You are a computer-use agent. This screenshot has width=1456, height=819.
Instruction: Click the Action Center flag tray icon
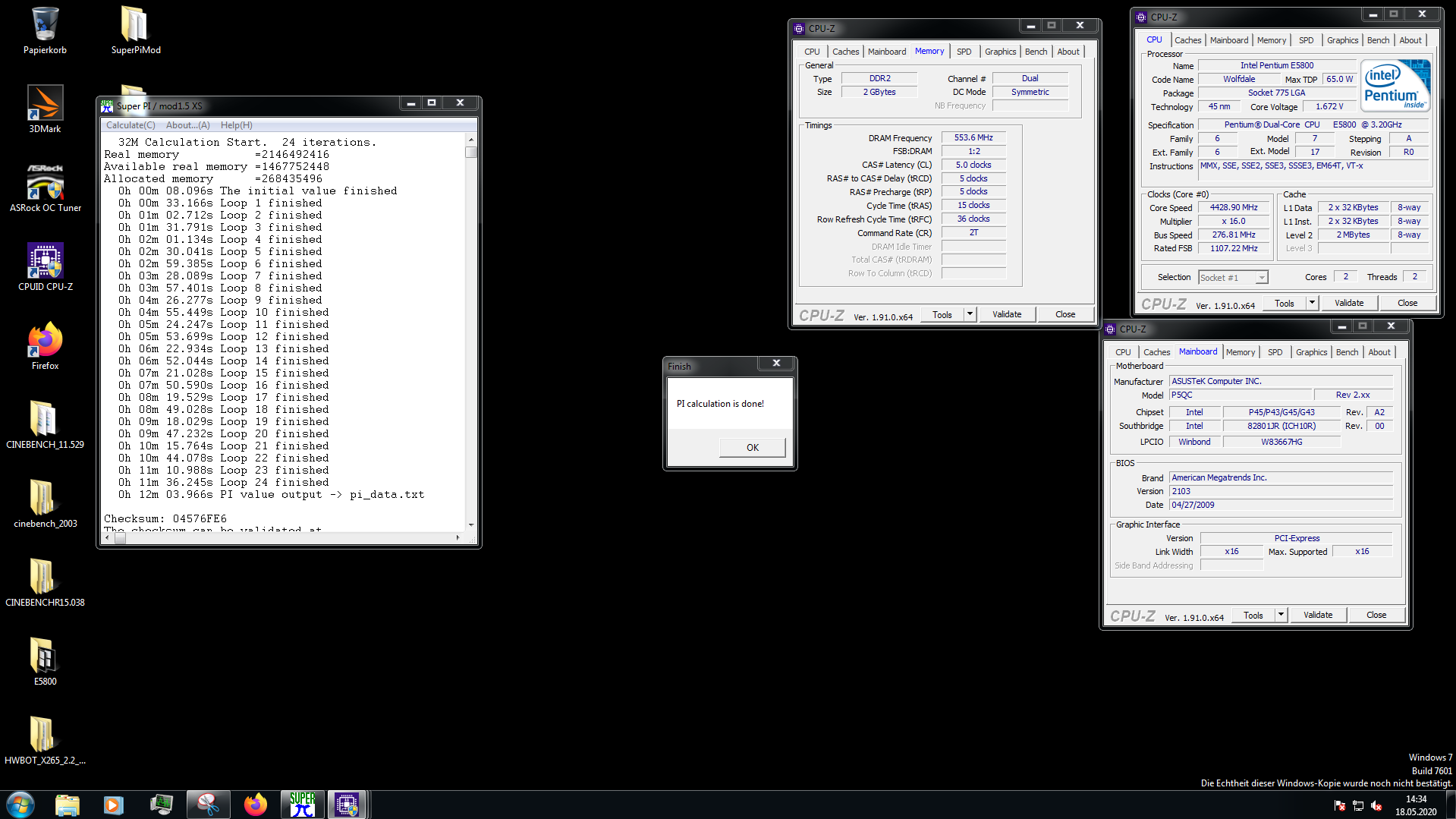[1340, 805]
